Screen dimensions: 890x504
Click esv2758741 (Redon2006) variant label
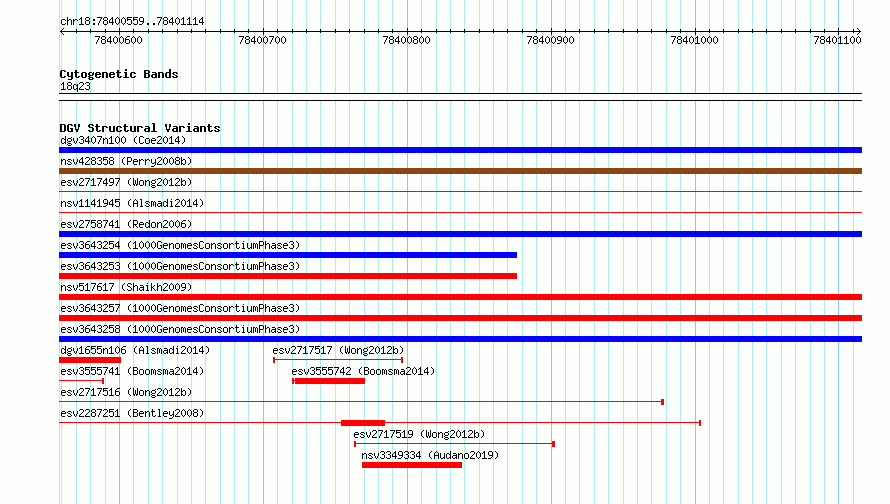(x=126, y=224)
